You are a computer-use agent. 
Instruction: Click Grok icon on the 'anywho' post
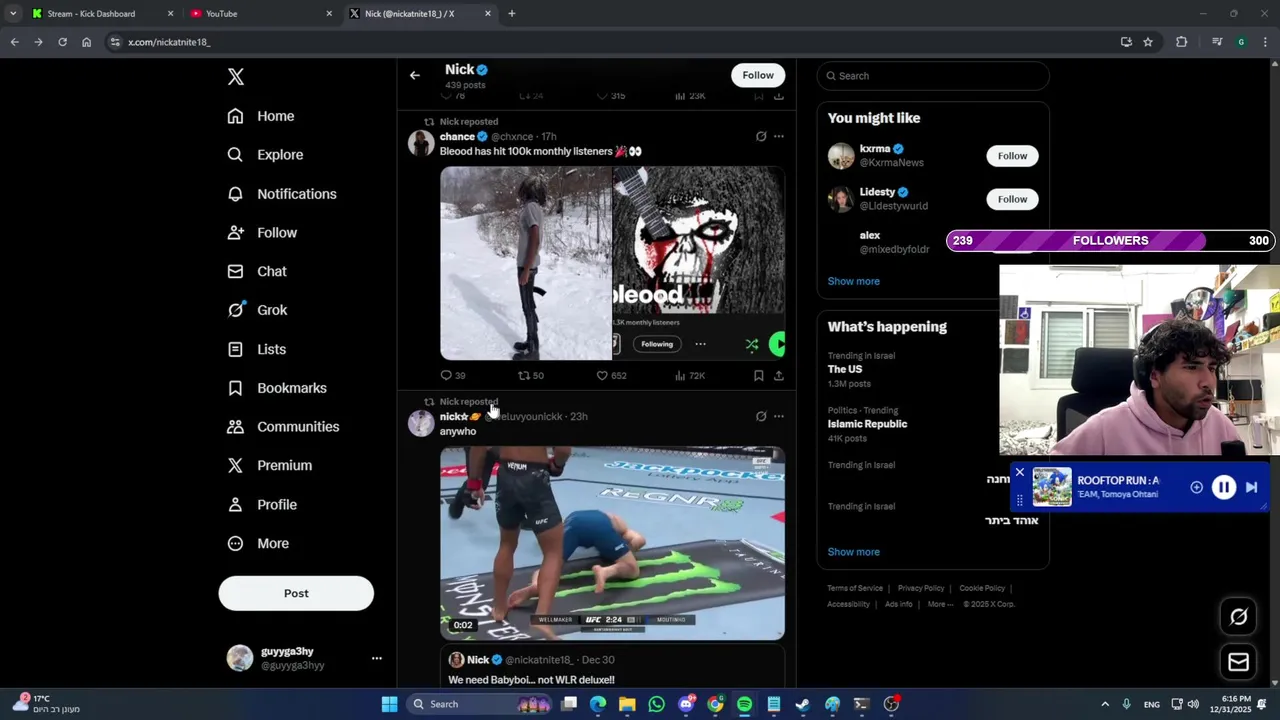tap(761, 416)
